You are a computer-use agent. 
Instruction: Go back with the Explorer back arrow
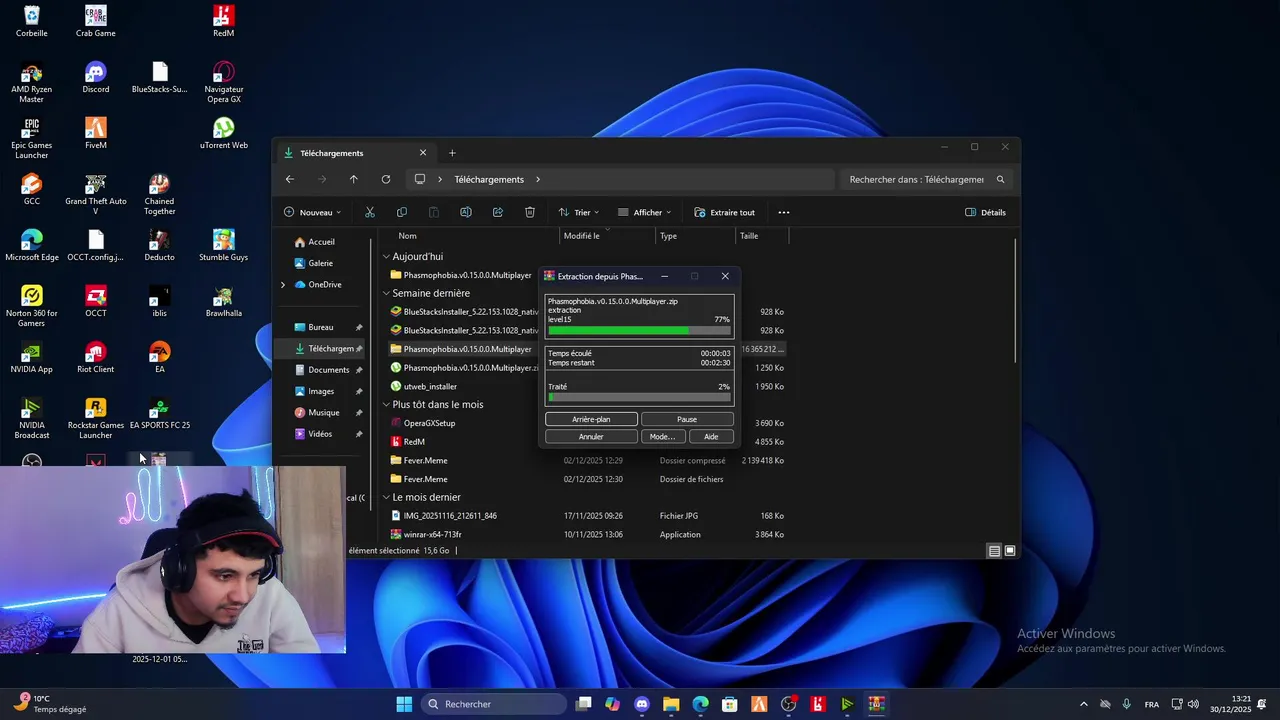[290, 179]
